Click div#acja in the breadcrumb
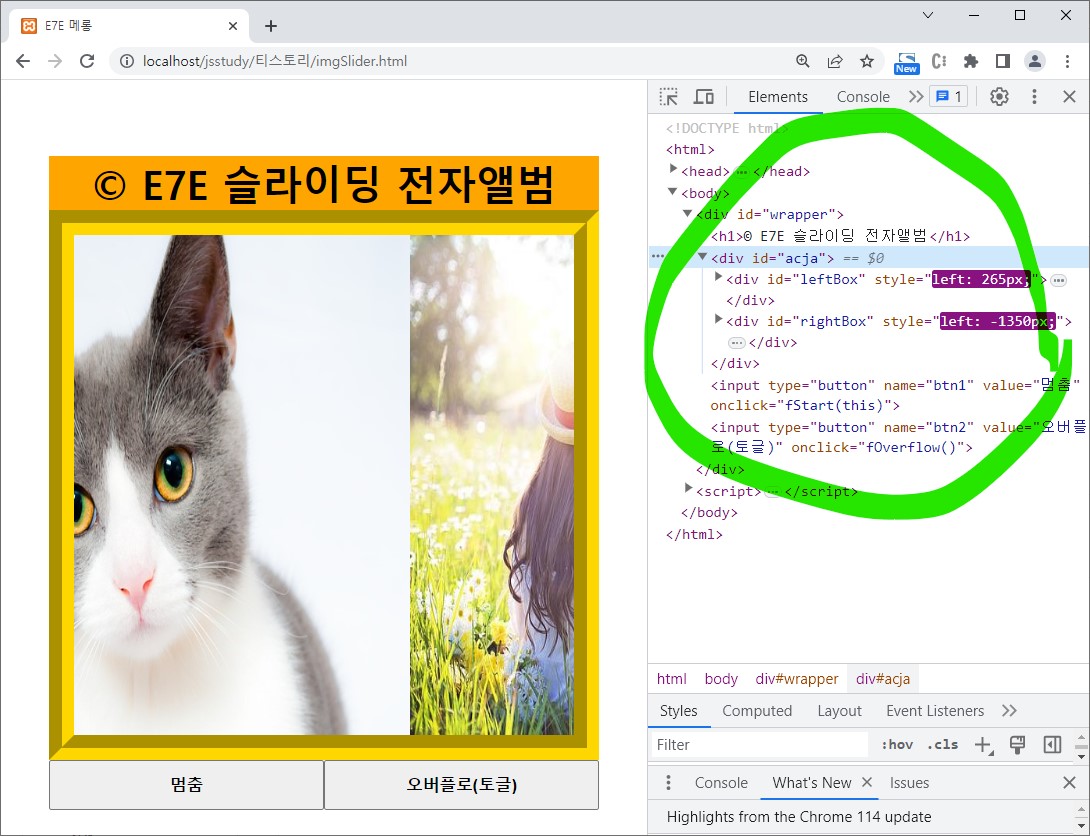Image resolution: width=1090 pixels, height=836 pixels. (883, 679)
